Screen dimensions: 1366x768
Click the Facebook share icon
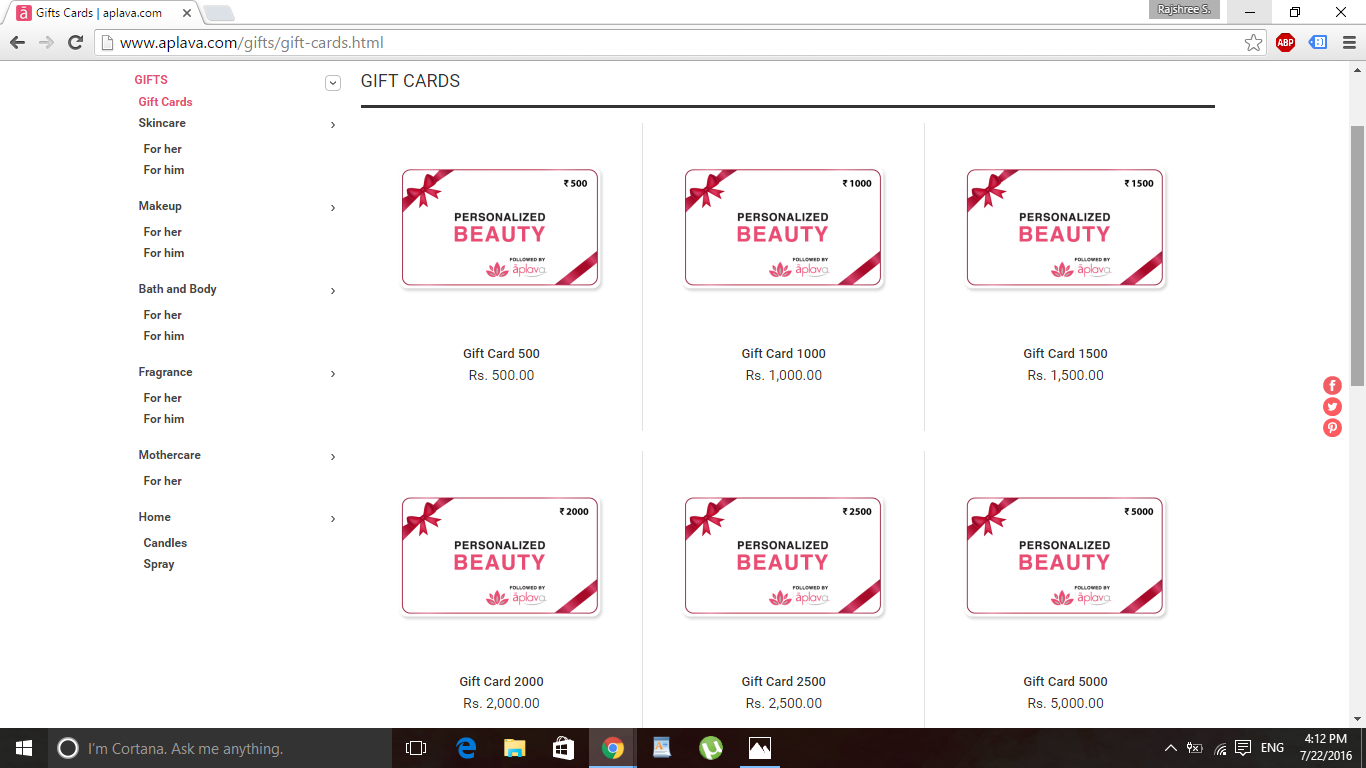pos(1332,385)
